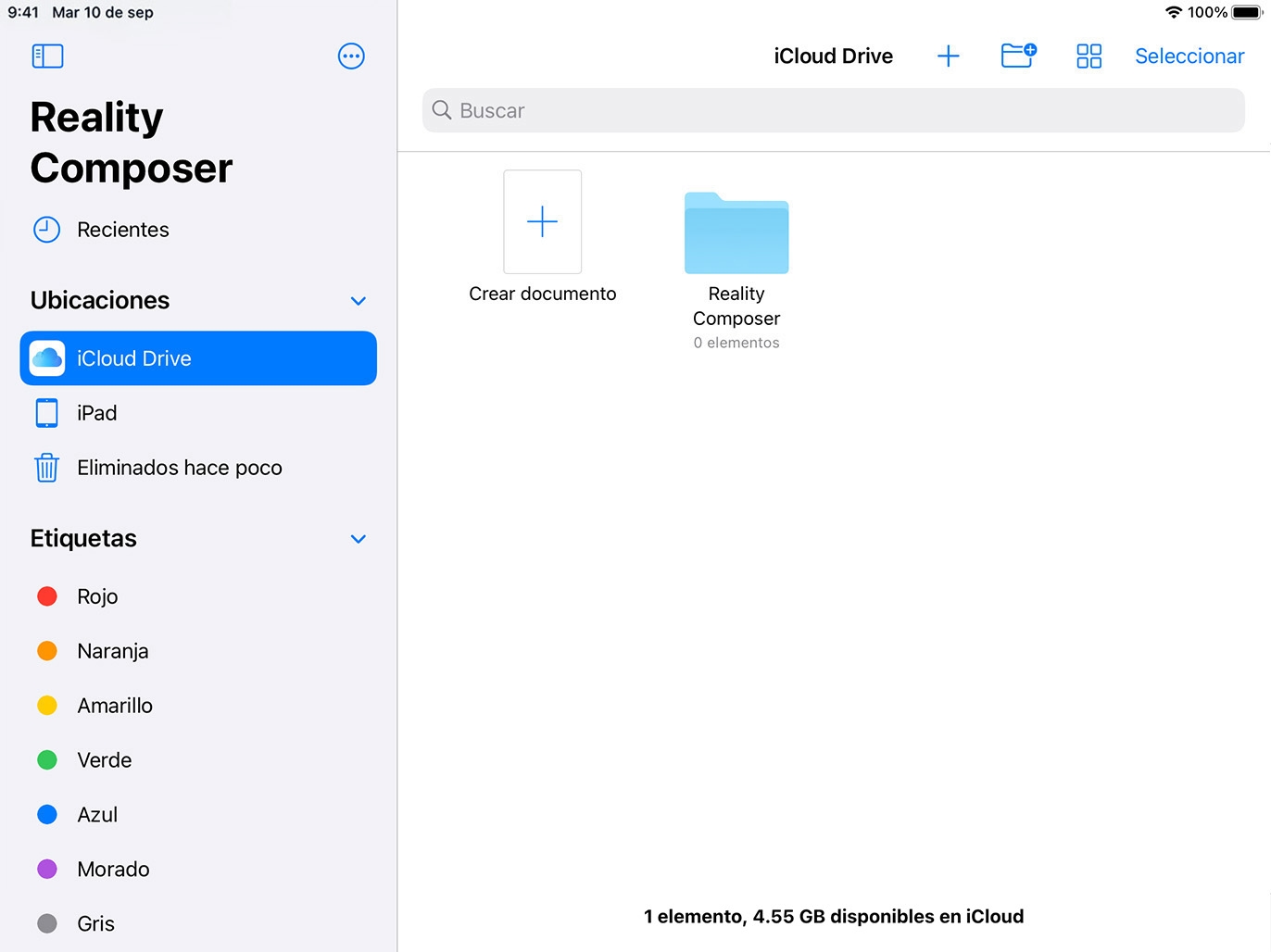Click the Wi-Fi status icon

1174,12
